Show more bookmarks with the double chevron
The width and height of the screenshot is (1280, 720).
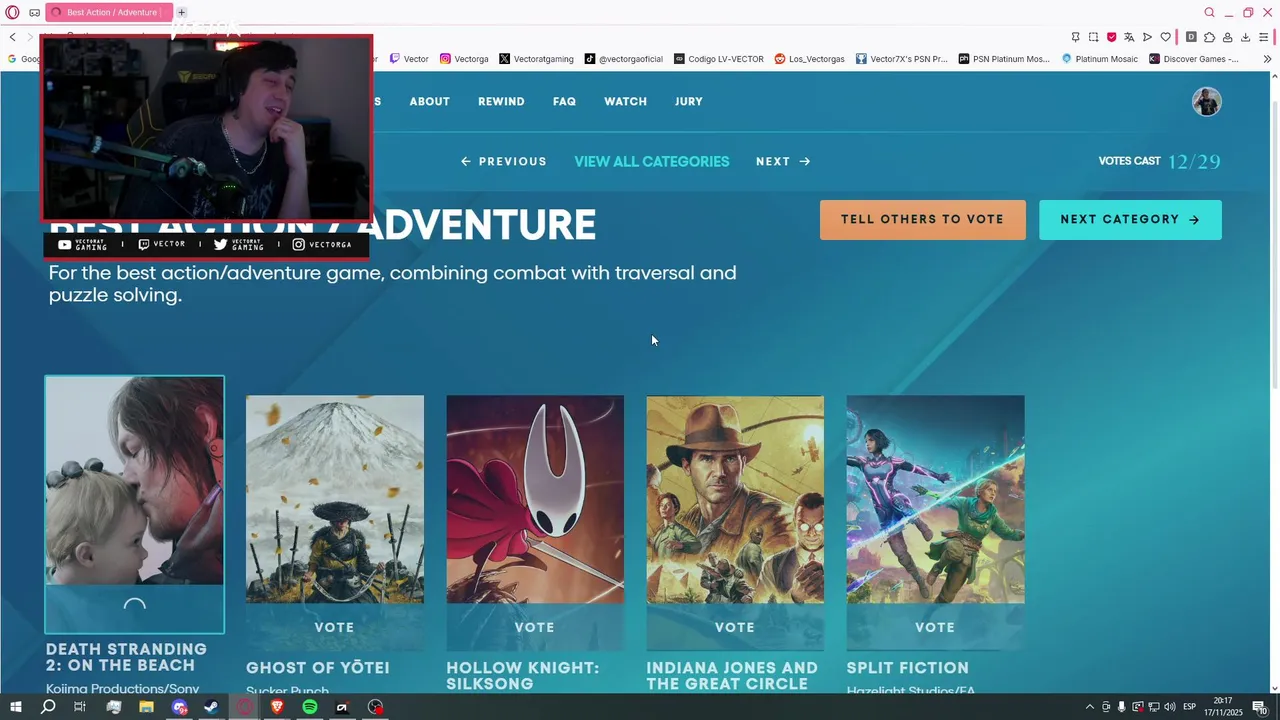pyautogui.click(x=1267, y=59)
